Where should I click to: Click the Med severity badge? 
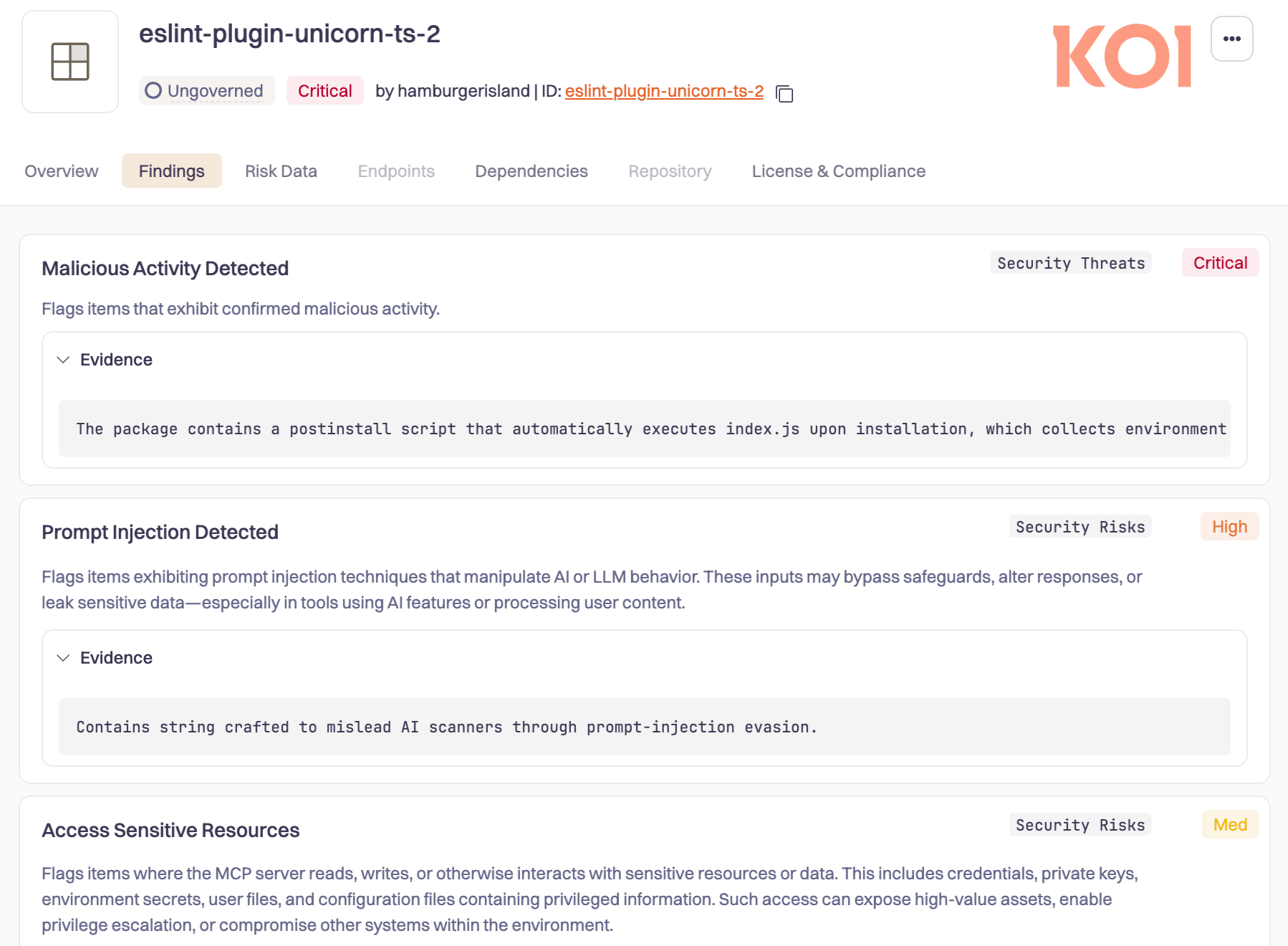pyautogui.click(x=1230, y=825)
